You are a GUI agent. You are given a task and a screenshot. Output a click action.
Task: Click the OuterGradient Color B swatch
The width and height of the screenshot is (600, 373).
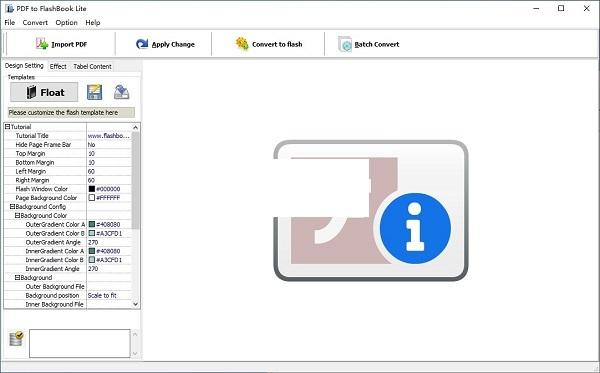(92, 233)
